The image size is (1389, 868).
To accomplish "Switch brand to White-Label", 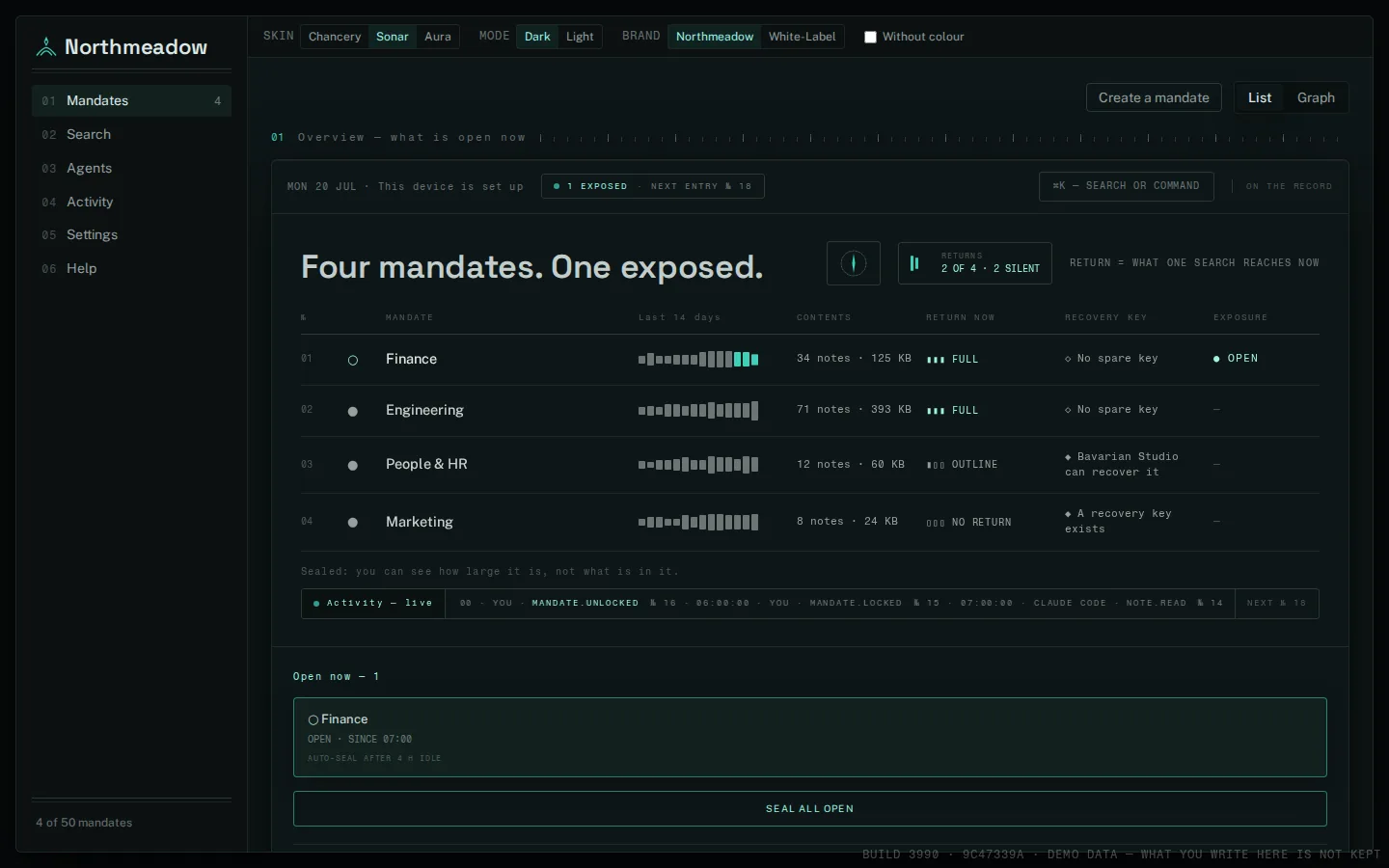I will coord(802,37).
